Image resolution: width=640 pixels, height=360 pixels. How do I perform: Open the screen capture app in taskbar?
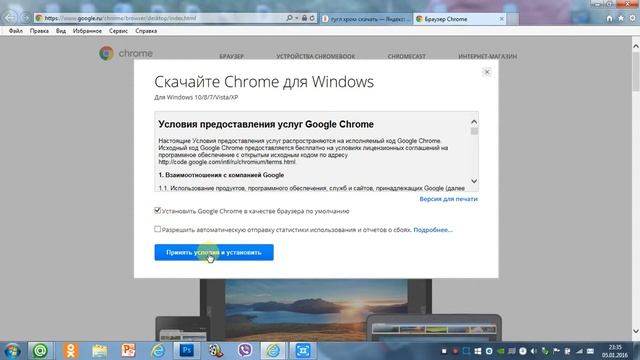(302, 351)
